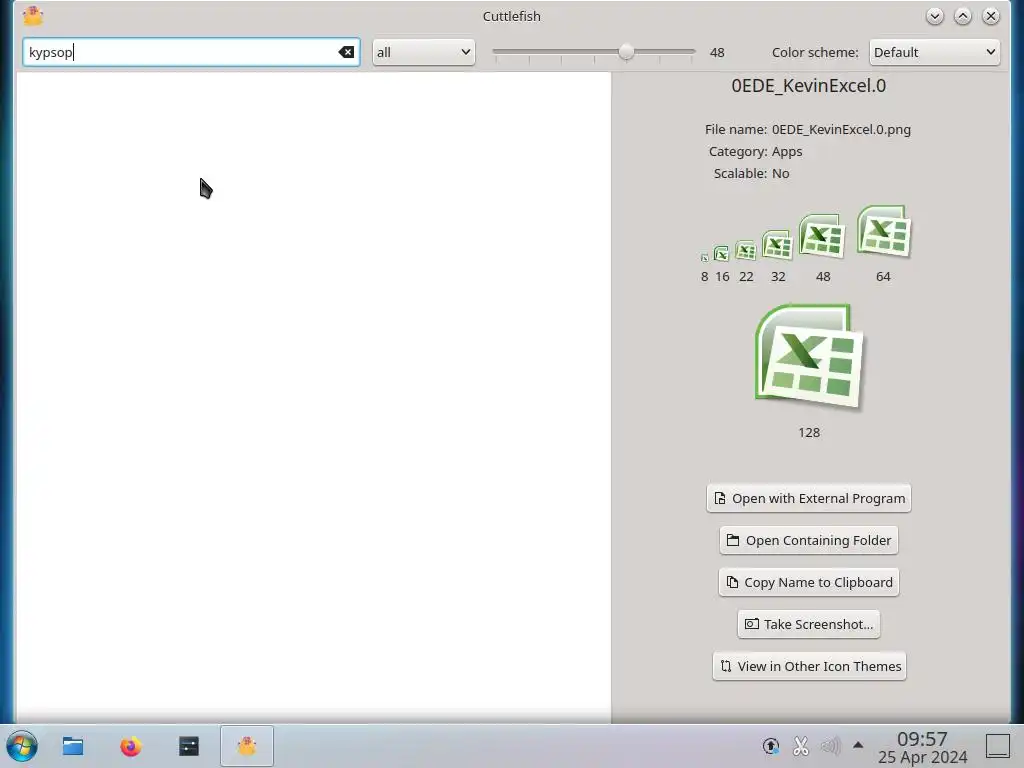The image size is (1024, 768).
Task: Click the clipboard scissors tray icon
Action: point(801,746)
